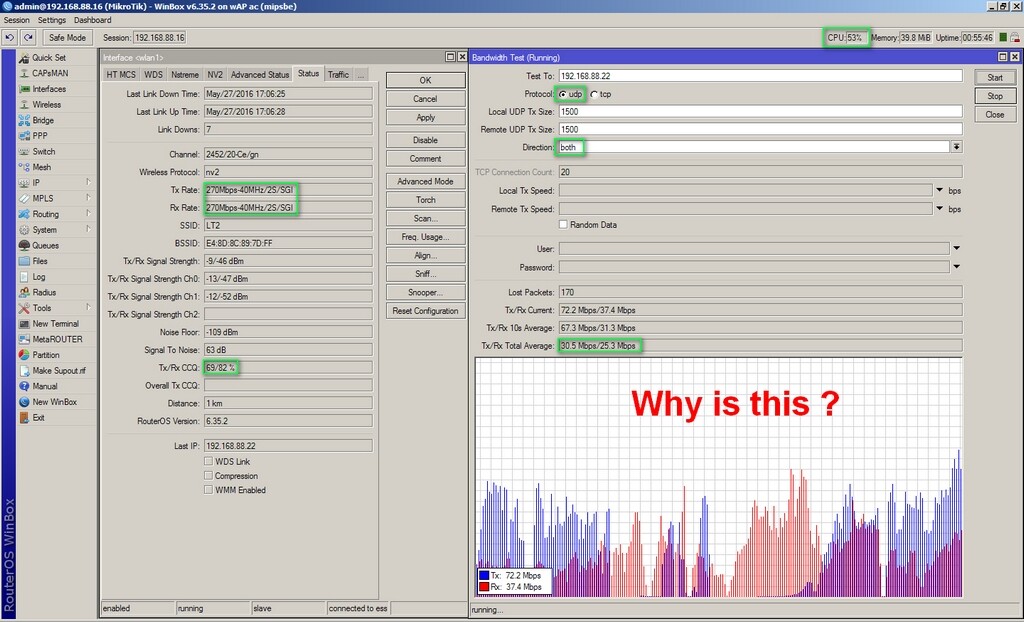Click Make Supout.rif in sidebar
Image resolution: width=1024 pixels, height=622 pixels.
[59, 370]
